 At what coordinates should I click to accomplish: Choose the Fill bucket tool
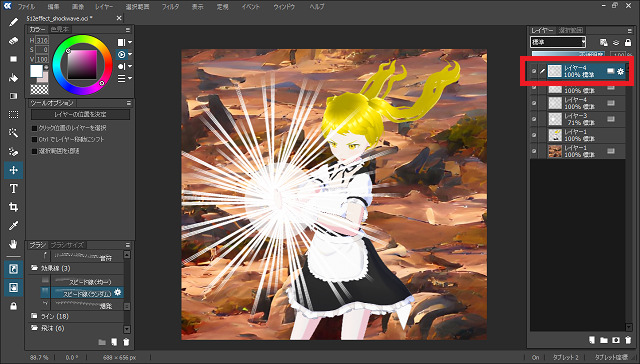(x=13, y=78)
